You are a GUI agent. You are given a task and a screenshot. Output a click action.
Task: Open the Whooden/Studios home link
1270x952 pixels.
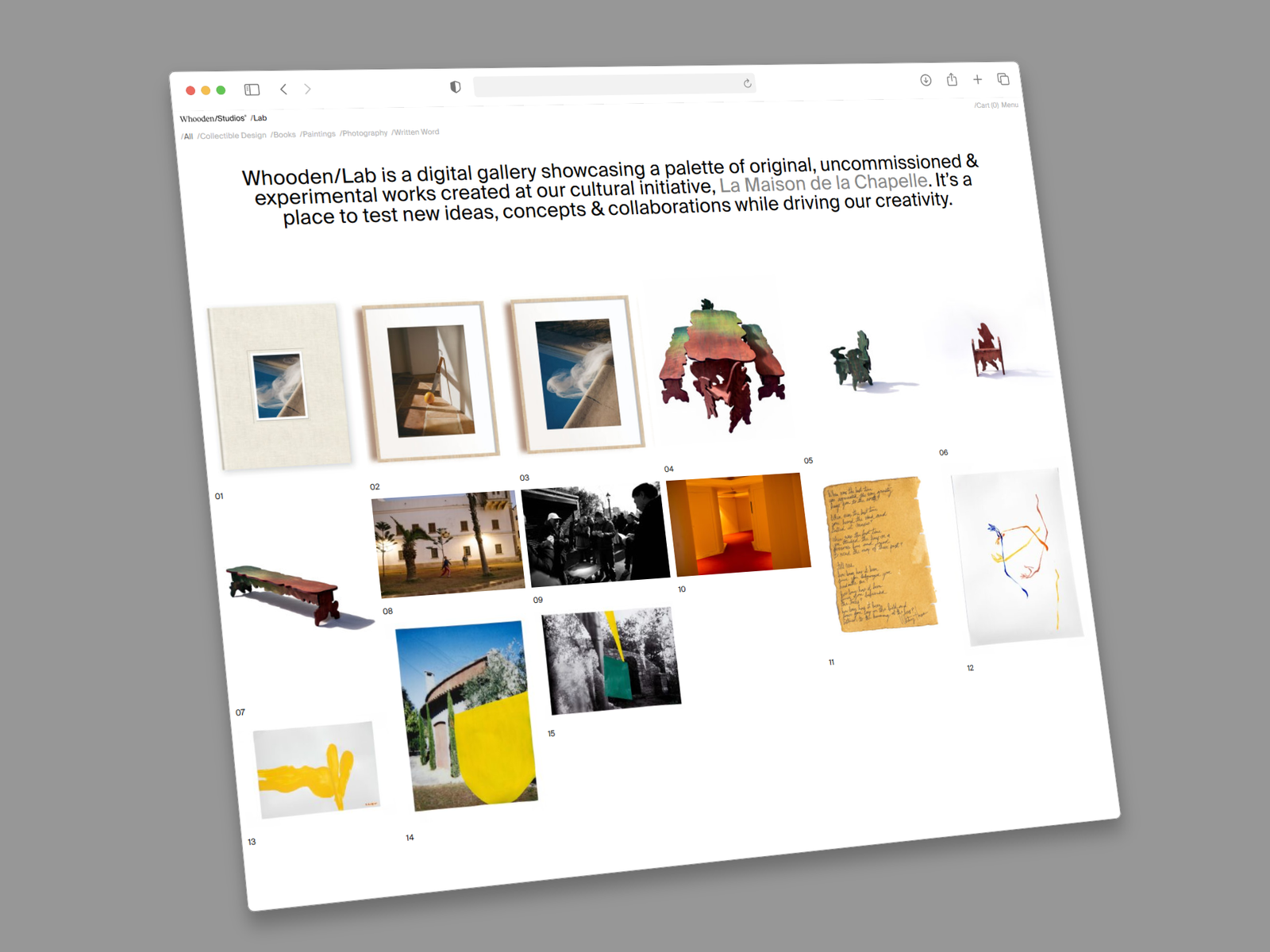213,119
